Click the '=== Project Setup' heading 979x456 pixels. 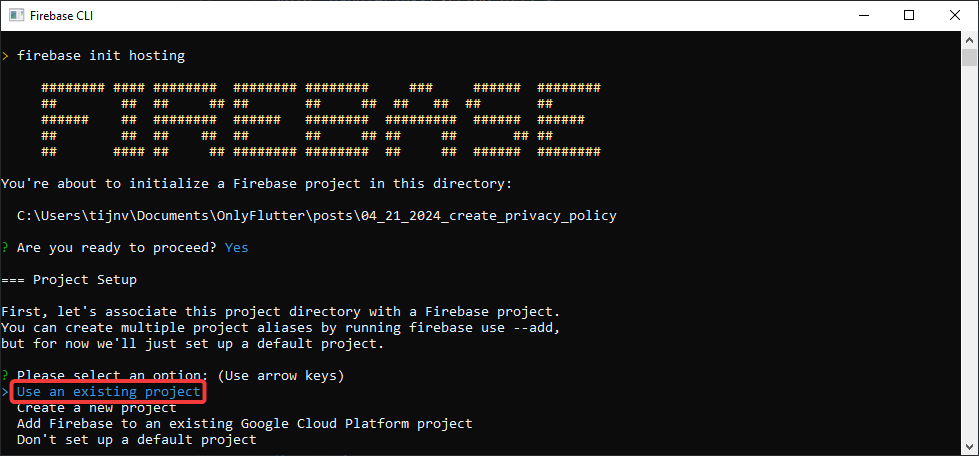(69, 280)
